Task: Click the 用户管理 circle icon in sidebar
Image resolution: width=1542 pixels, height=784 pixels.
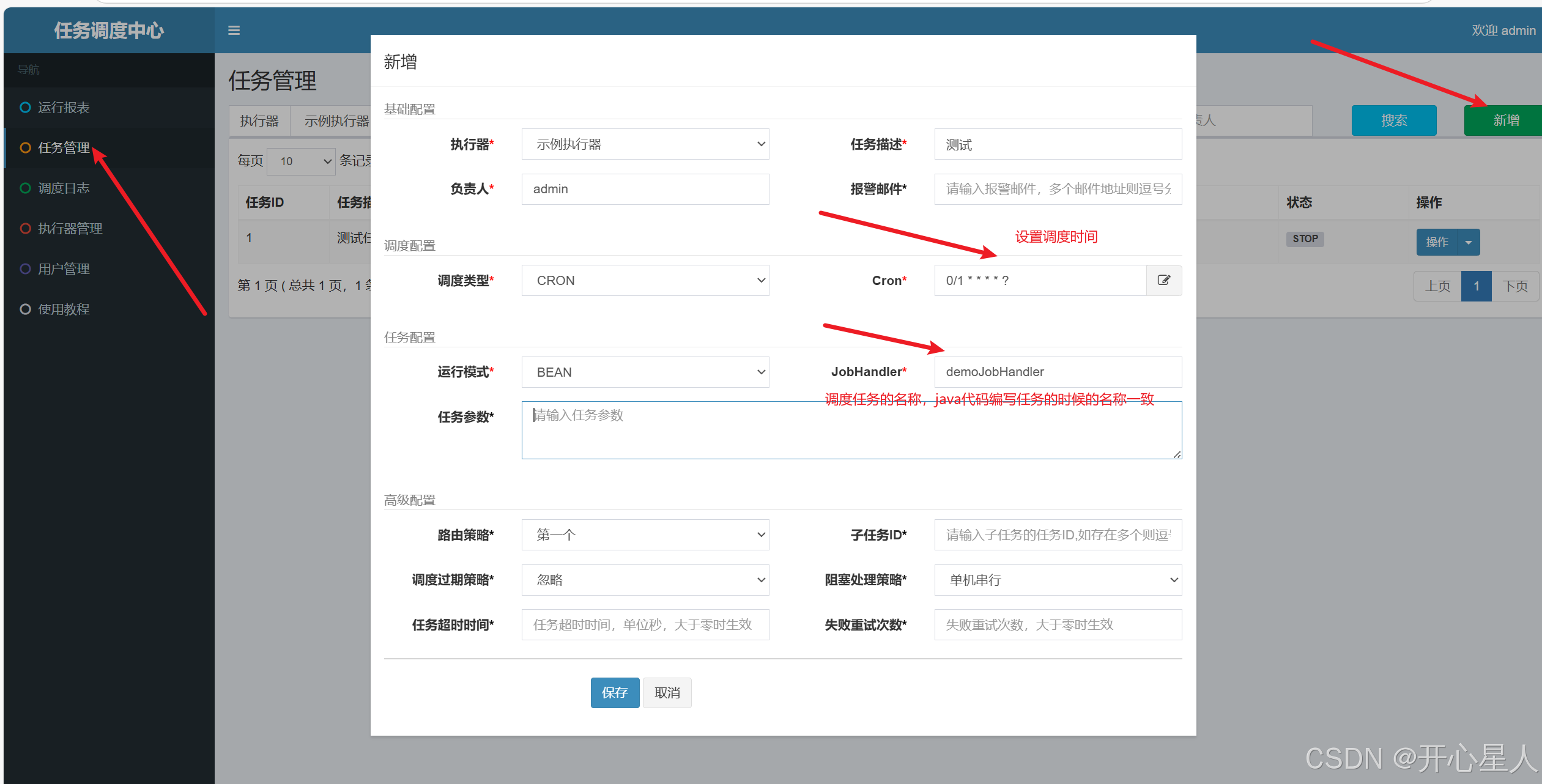Action: [25, 269]
